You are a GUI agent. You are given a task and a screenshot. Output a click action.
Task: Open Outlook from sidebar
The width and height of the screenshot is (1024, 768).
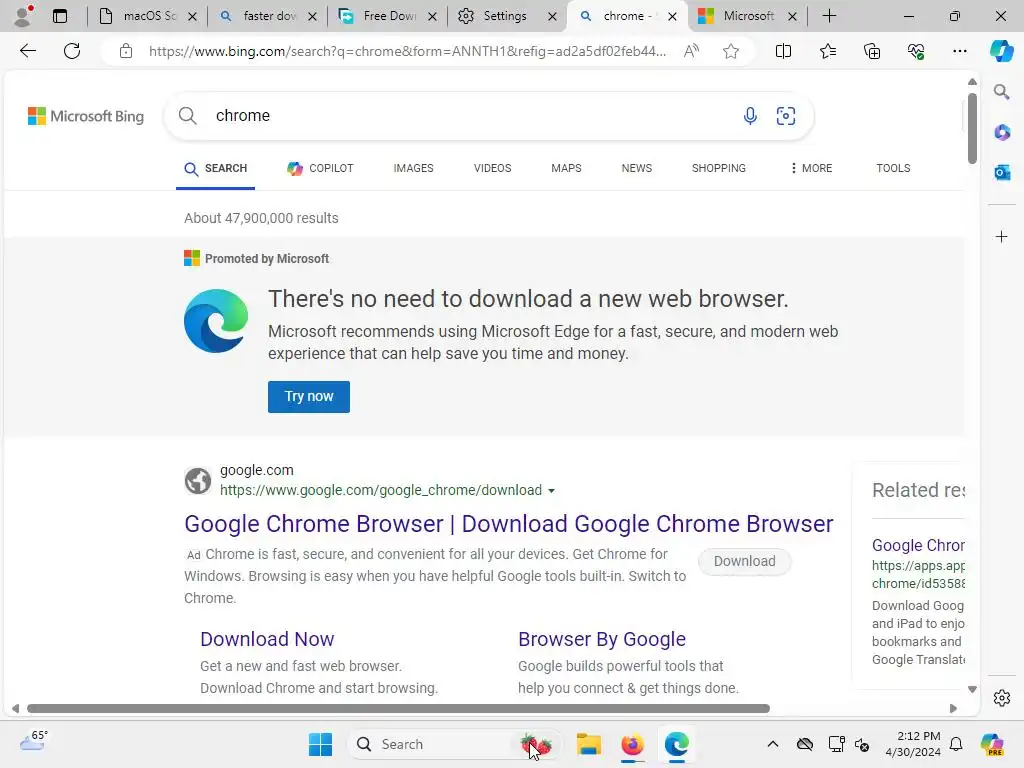(1002, 172)
